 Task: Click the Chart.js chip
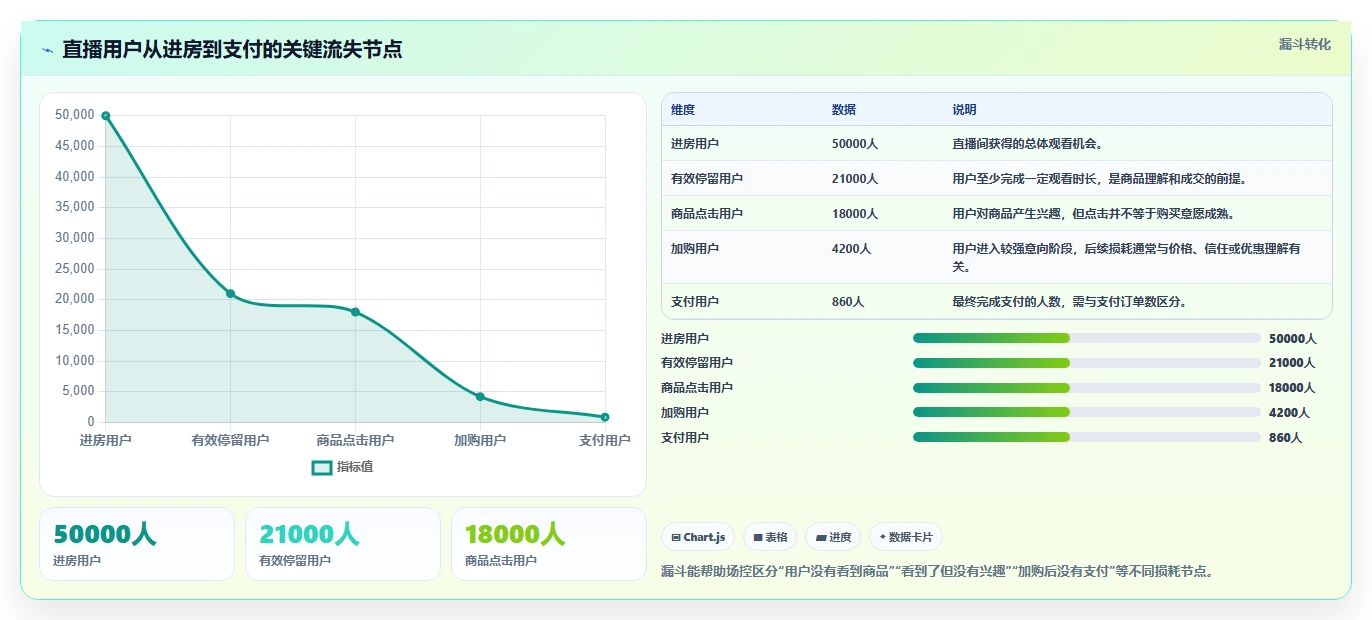[698, 537]
